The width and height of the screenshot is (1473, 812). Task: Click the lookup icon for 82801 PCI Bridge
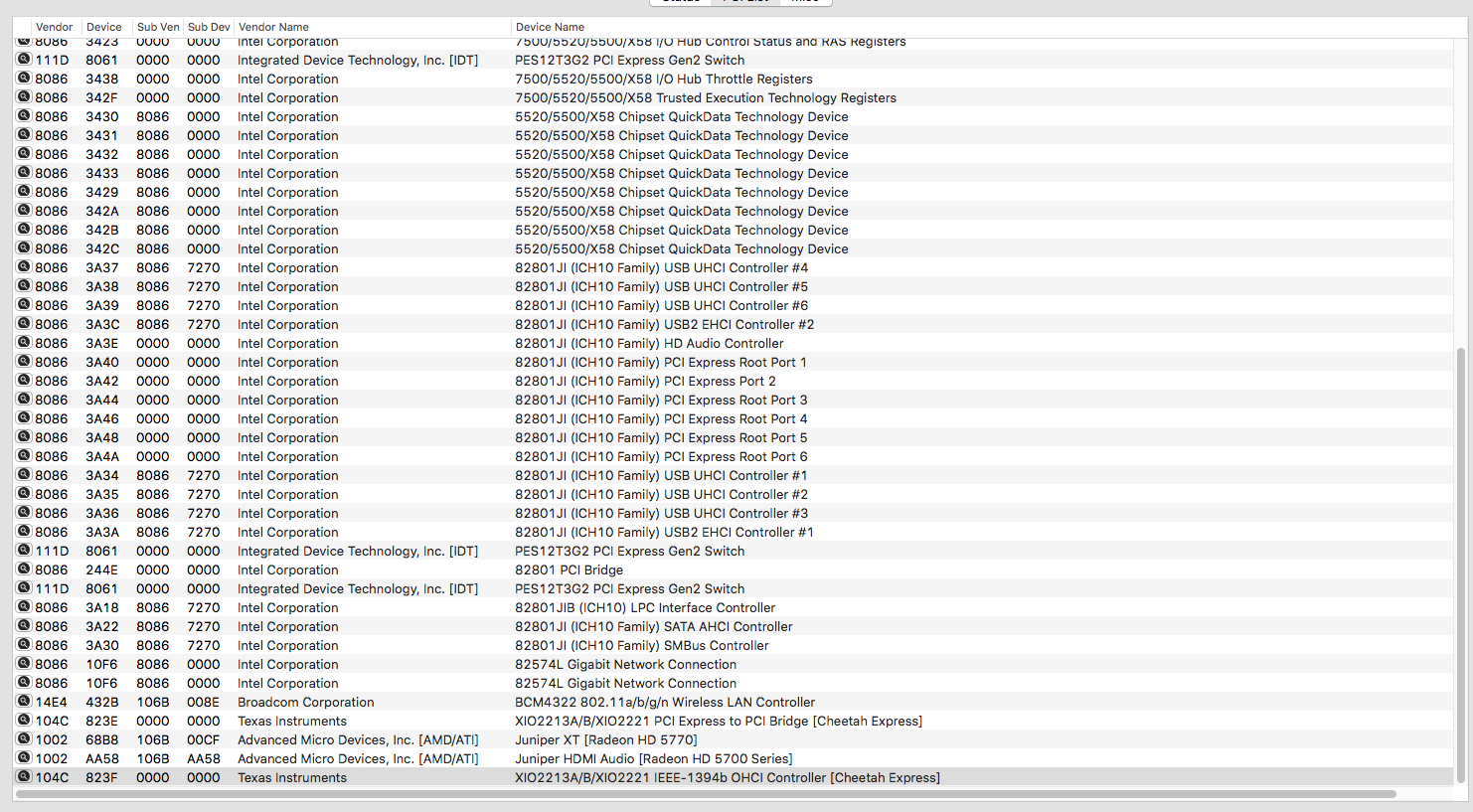pyautogui.click(x=24, y=568)
